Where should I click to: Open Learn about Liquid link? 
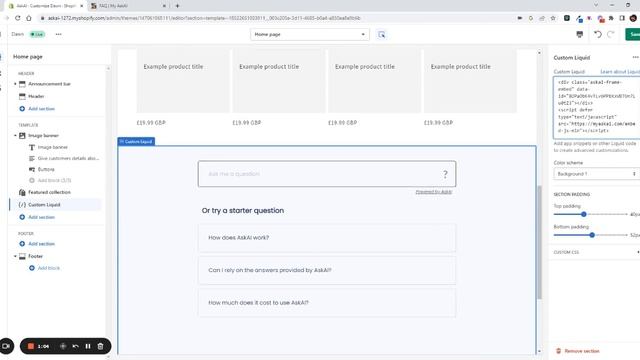click(620, 72)
